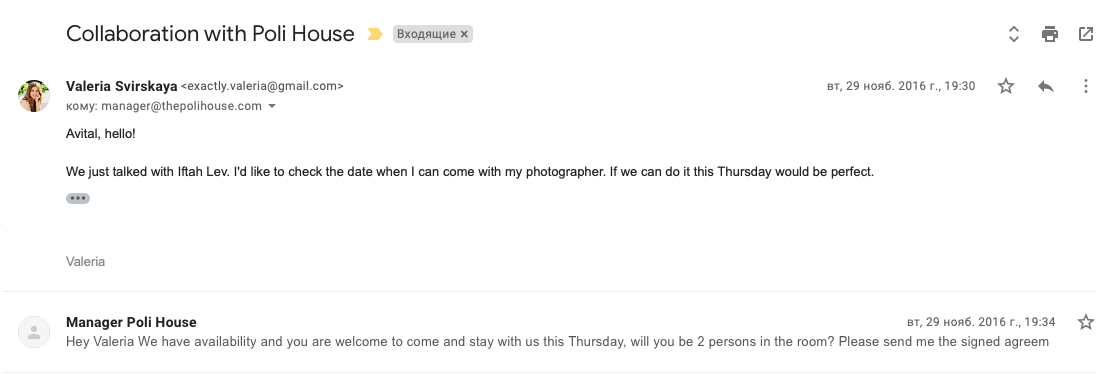Open more options menu for Valeria's message
This screenshot has height=375, width=1109.
[x=1086, y=86]
